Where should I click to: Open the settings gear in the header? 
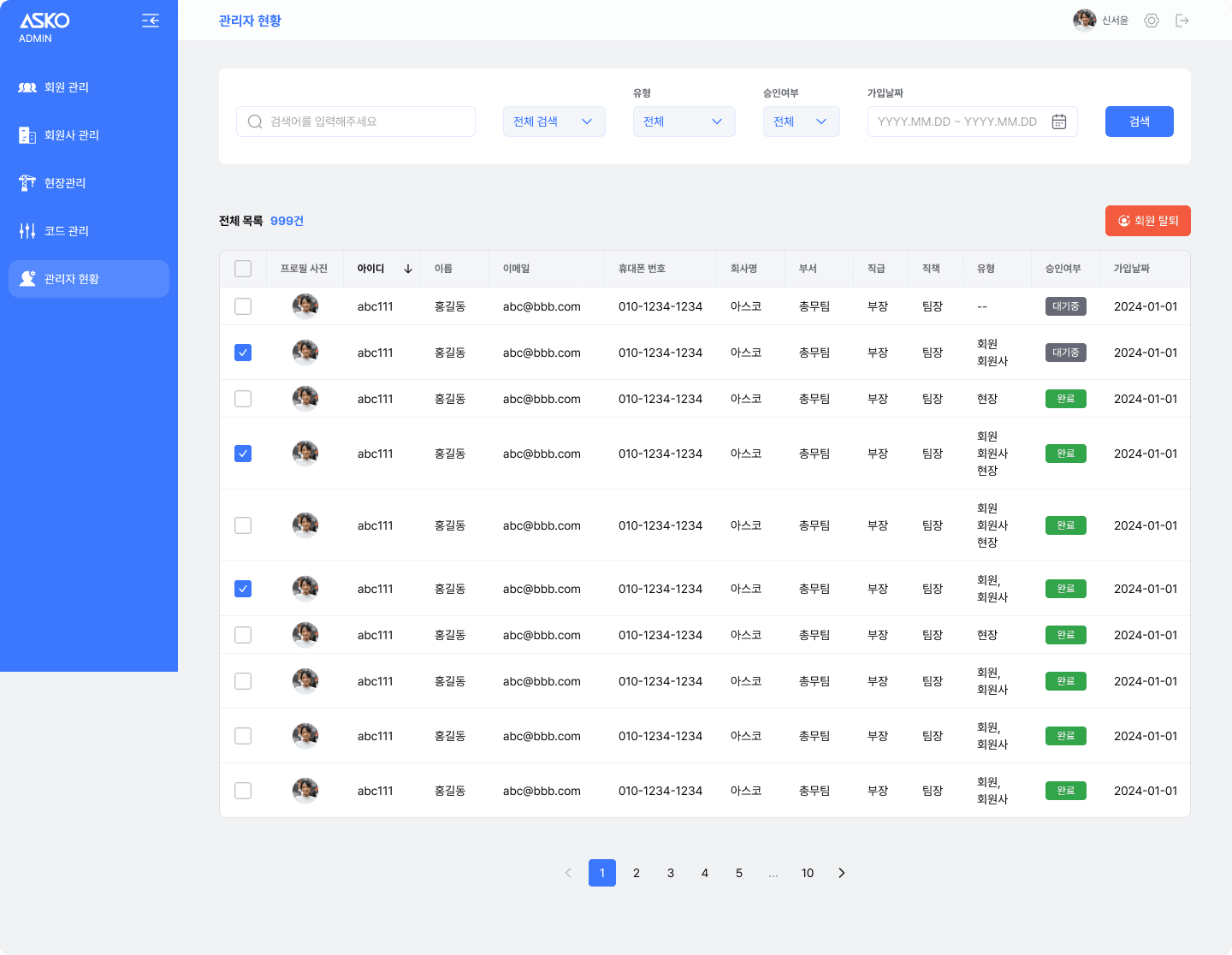(1151, 20)
